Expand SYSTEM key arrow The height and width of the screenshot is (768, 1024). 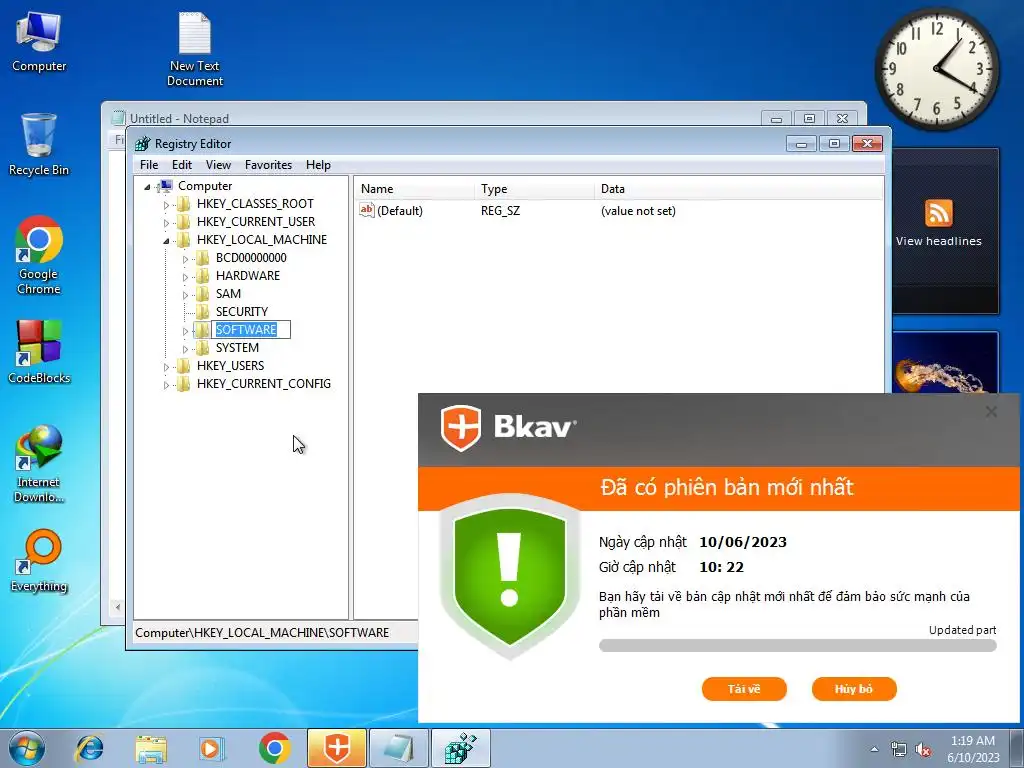[185, 349]
